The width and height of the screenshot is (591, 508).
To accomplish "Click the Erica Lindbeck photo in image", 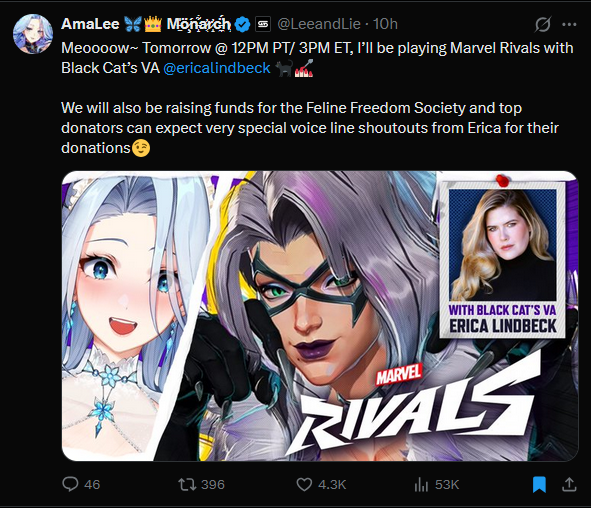I will (503, 245).
